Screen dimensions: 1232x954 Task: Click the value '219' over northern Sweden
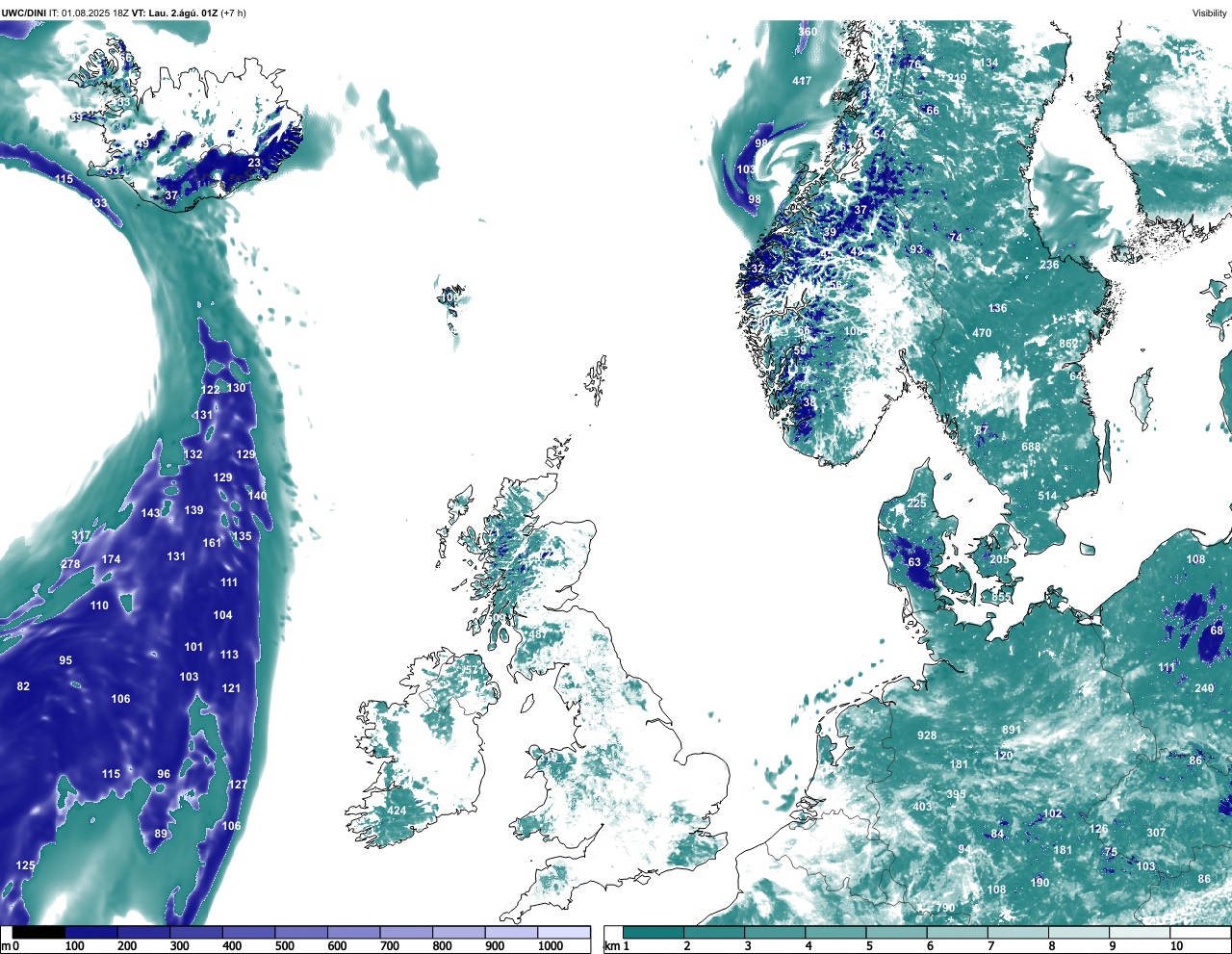tap(957, 79)
